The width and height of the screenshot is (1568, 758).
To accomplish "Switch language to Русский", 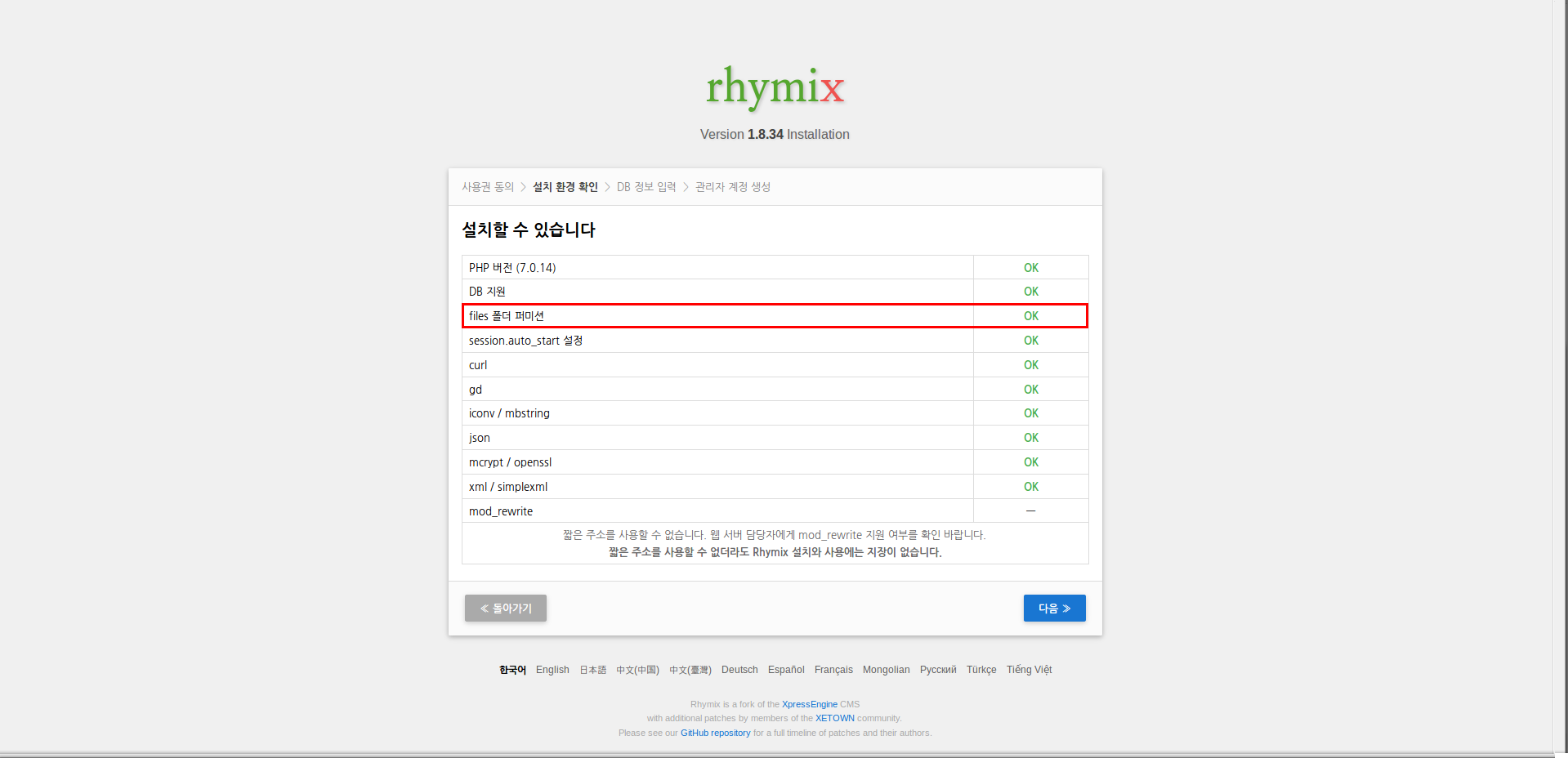I will 938,670.
